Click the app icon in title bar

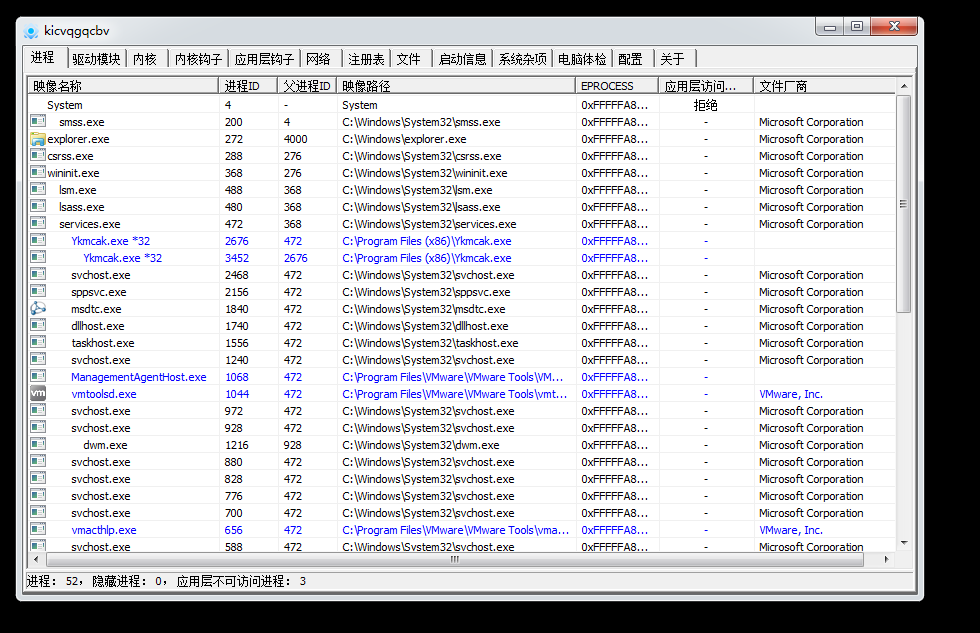[x=31, y=31]
